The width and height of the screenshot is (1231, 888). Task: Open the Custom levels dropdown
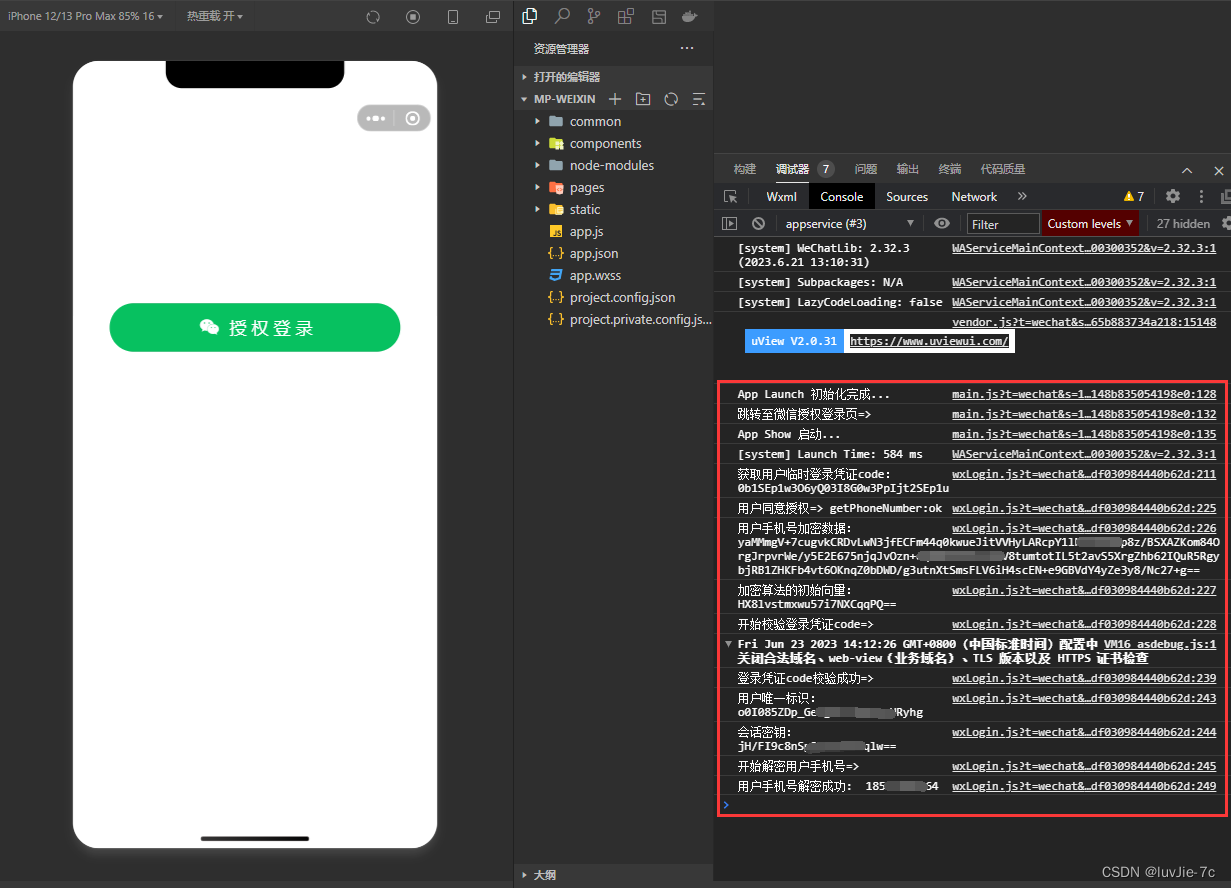[x=1088, y=223]
